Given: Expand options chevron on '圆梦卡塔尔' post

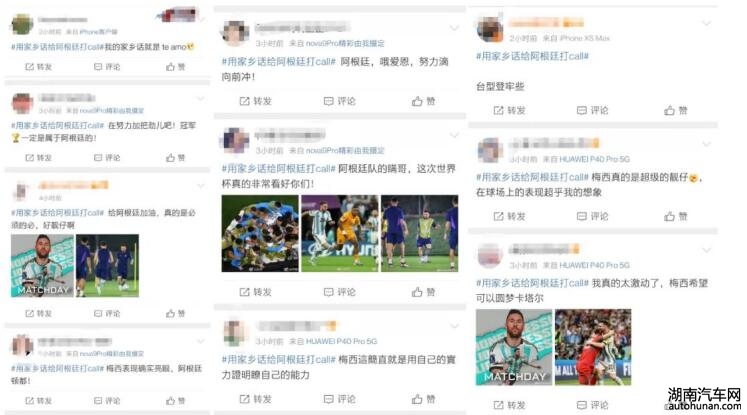Looking at the screenshot, I should tap(707, 250).
